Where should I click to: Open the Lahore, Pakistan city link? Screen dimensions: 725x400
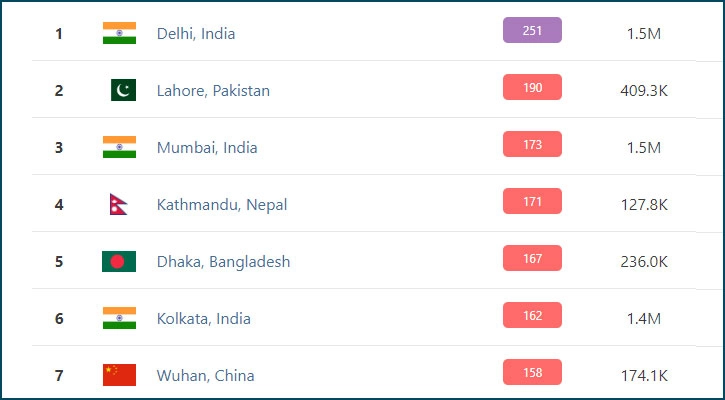pos(213,91)
